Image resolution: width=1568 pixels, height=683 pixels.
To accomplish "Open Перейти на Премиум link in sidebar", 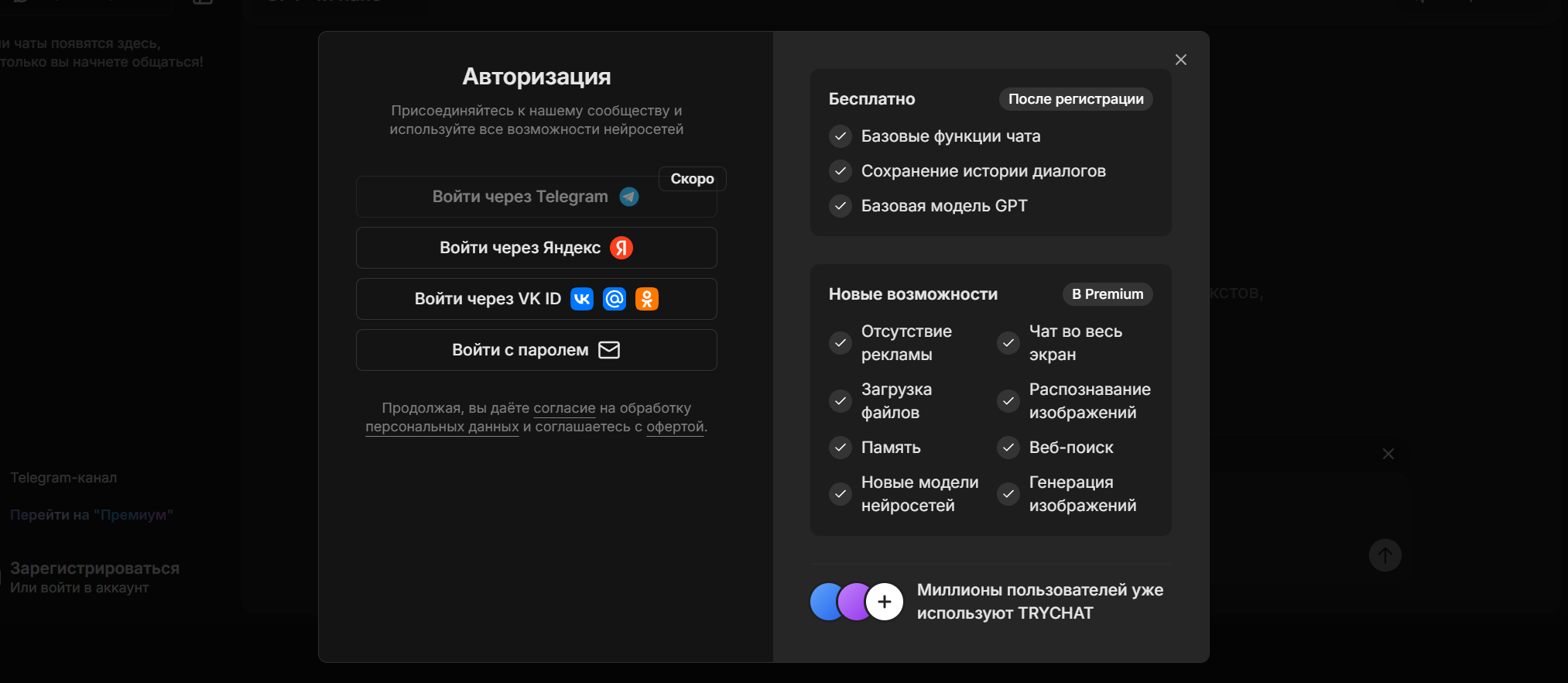I will tap(91, 515).
